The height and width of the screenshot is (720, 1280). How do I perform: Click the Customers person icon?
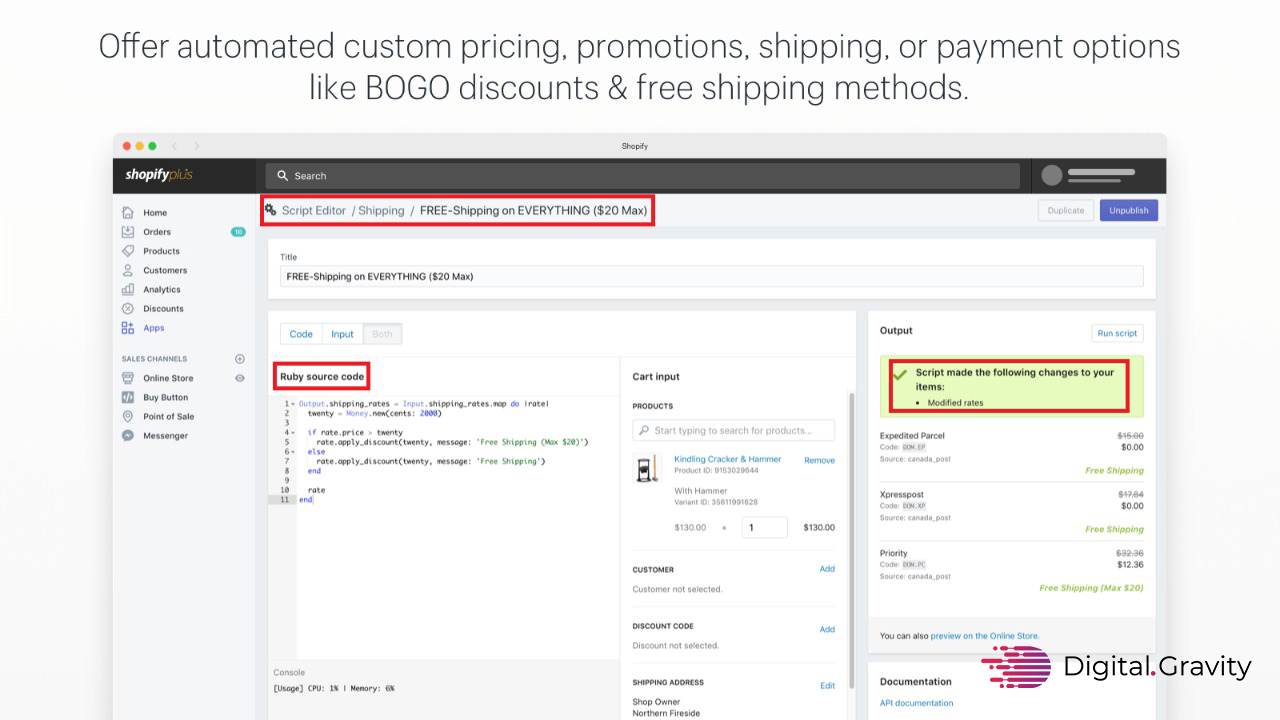pyautogui.click(x=128, y=270)
